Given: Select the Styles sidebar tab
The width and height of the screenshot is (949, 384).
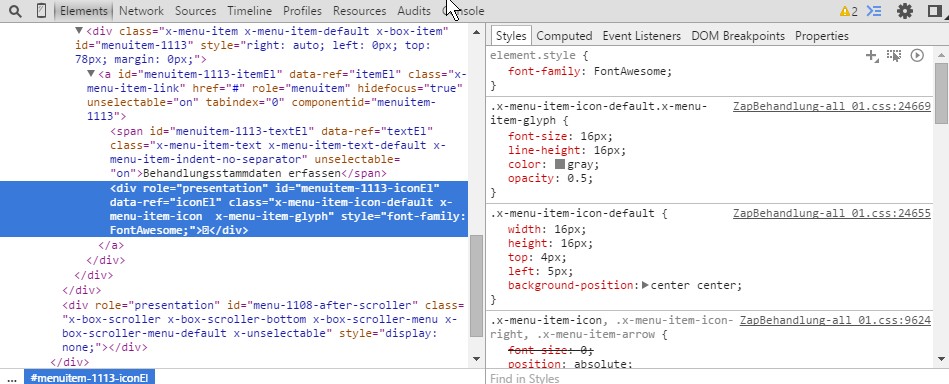Looking at the screenshot, I should [511, 36].
